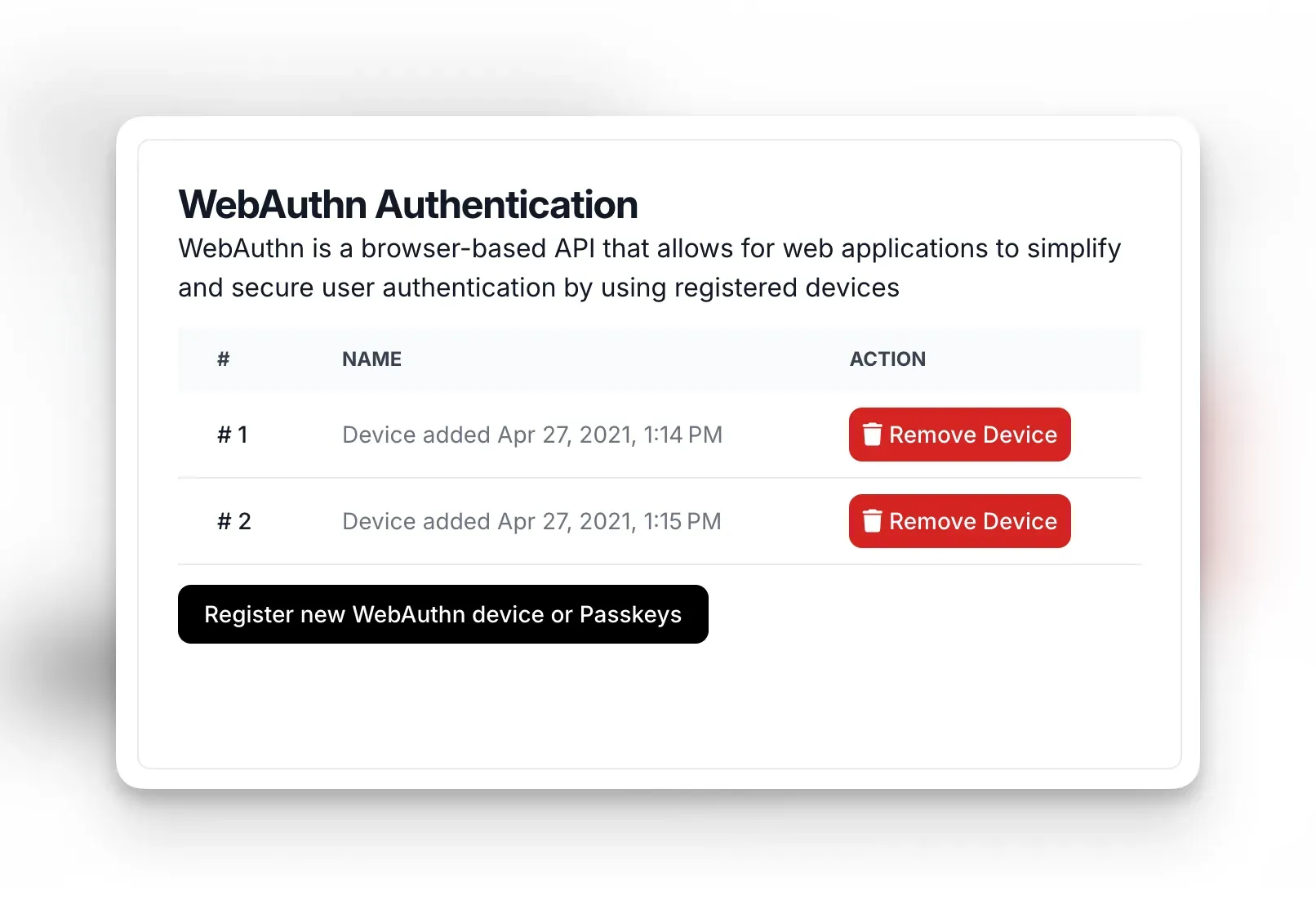Select the ACTION column header
The height and width of the screenshot is (905, 1316).
(887, 359)
